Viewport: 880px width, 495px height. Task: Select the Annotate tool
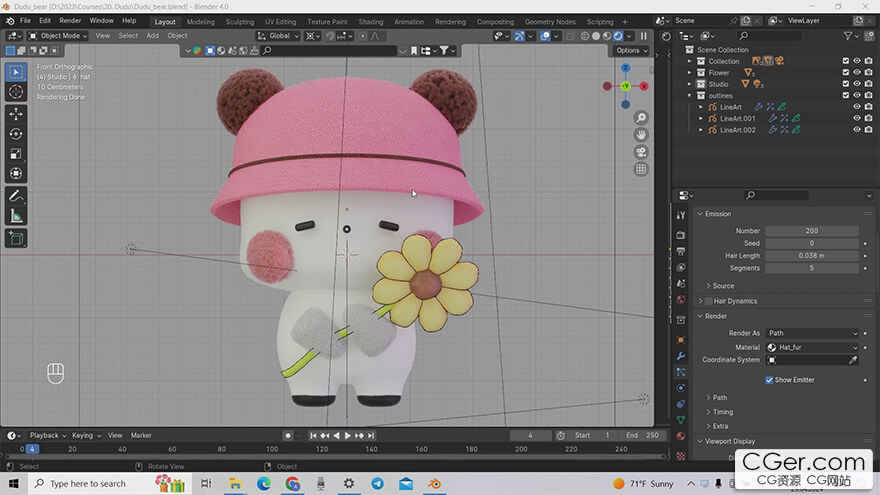pyautogui.click(x=16, y=196)
